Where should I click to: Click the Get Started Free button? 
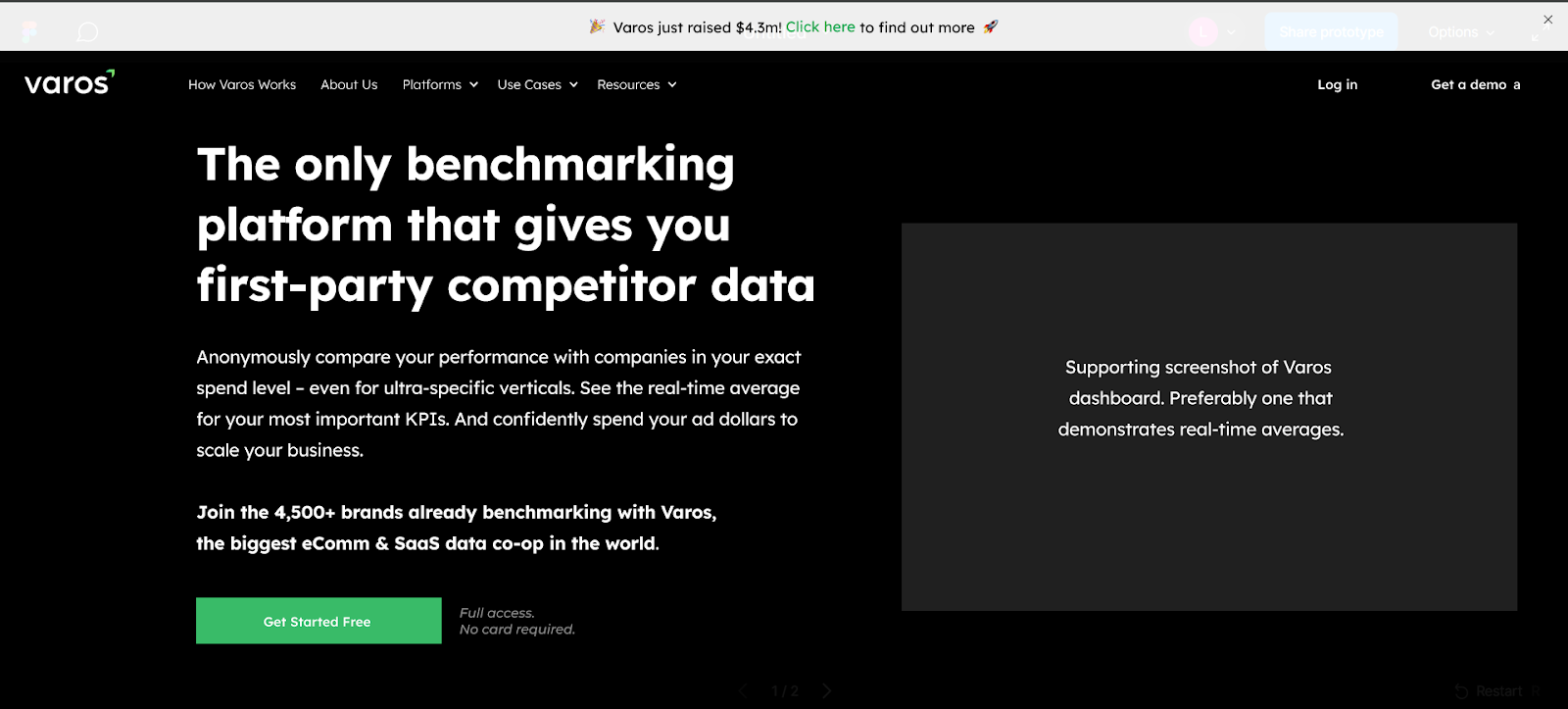(318, 621)
